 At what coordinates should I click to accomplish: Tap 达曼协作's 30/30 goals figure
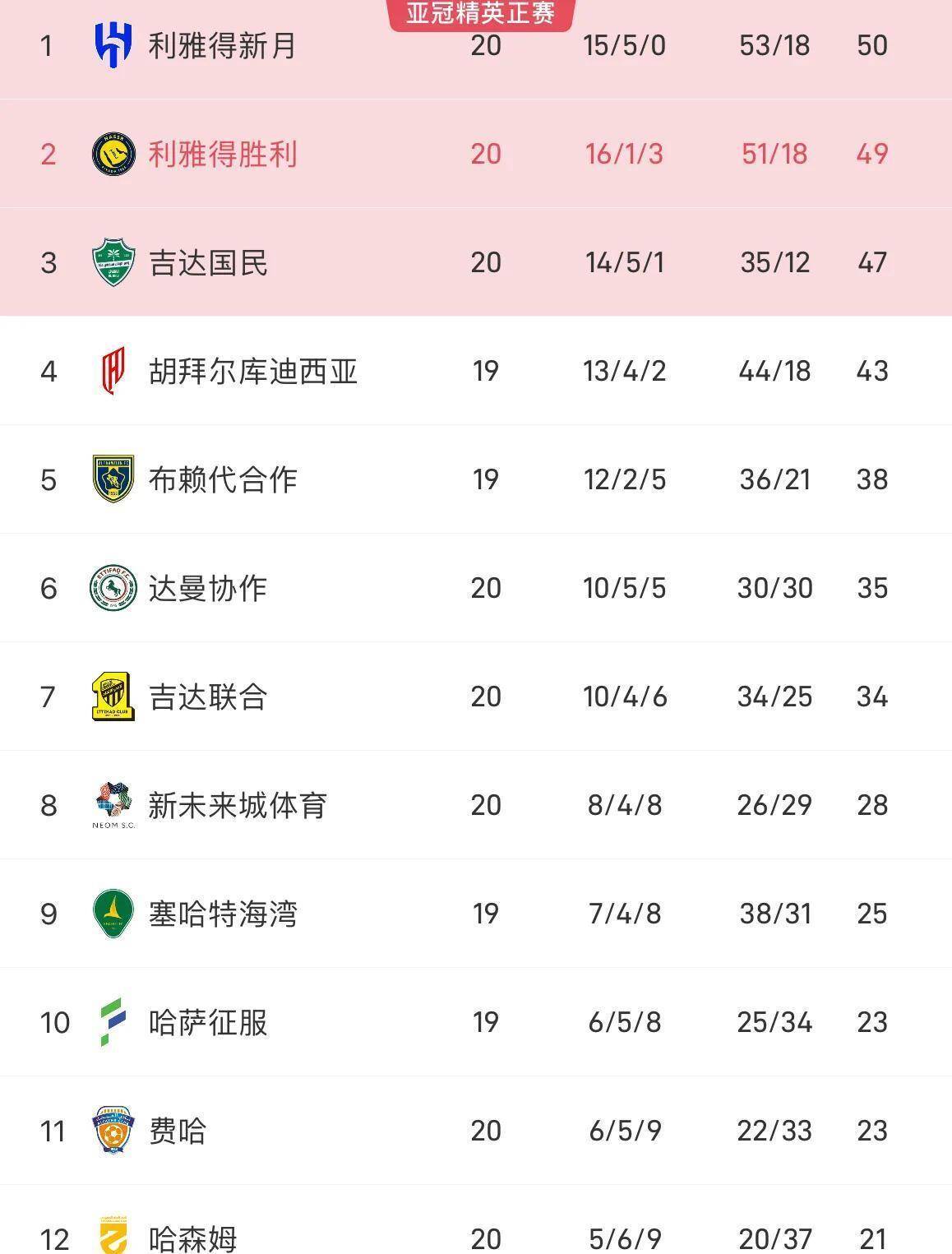click(x=774, y=588)
